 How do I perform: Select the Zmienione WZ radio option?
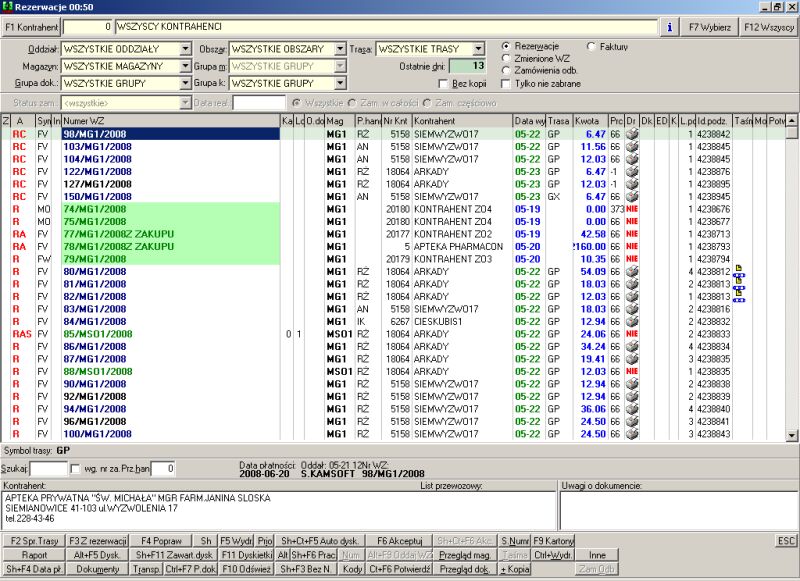click(x=506, y=59)
